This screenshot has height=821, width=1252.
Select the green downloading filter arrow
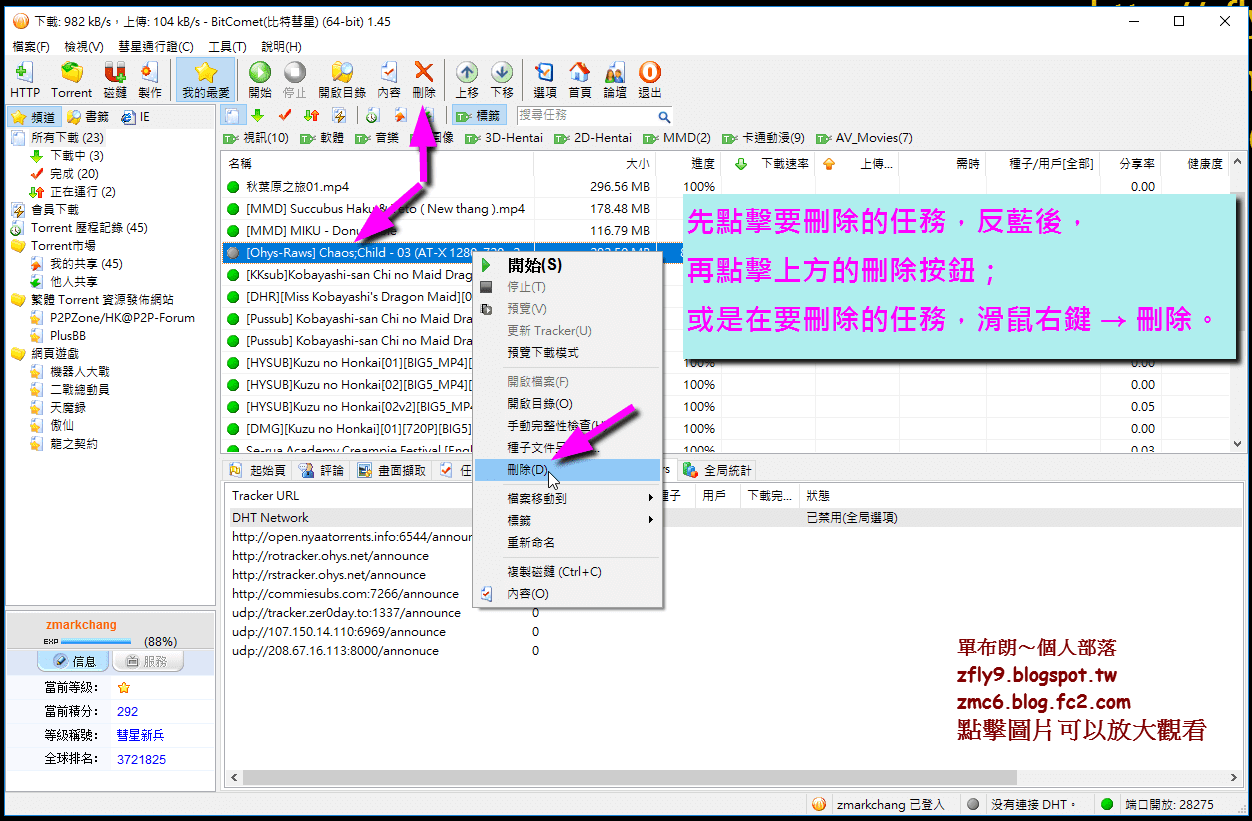click(x=258, y=116)
